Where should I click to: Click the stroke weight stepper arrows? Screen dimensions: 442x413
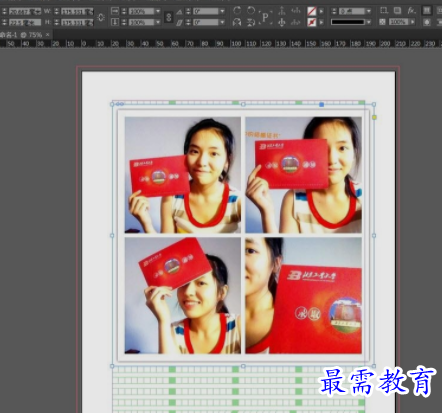pos(334,11)
